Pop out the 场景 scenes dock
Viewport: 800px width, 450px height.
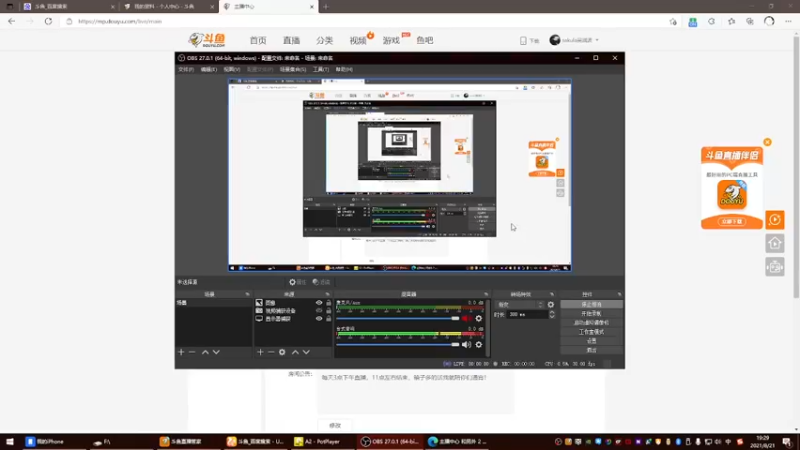[x=247, y=294]
